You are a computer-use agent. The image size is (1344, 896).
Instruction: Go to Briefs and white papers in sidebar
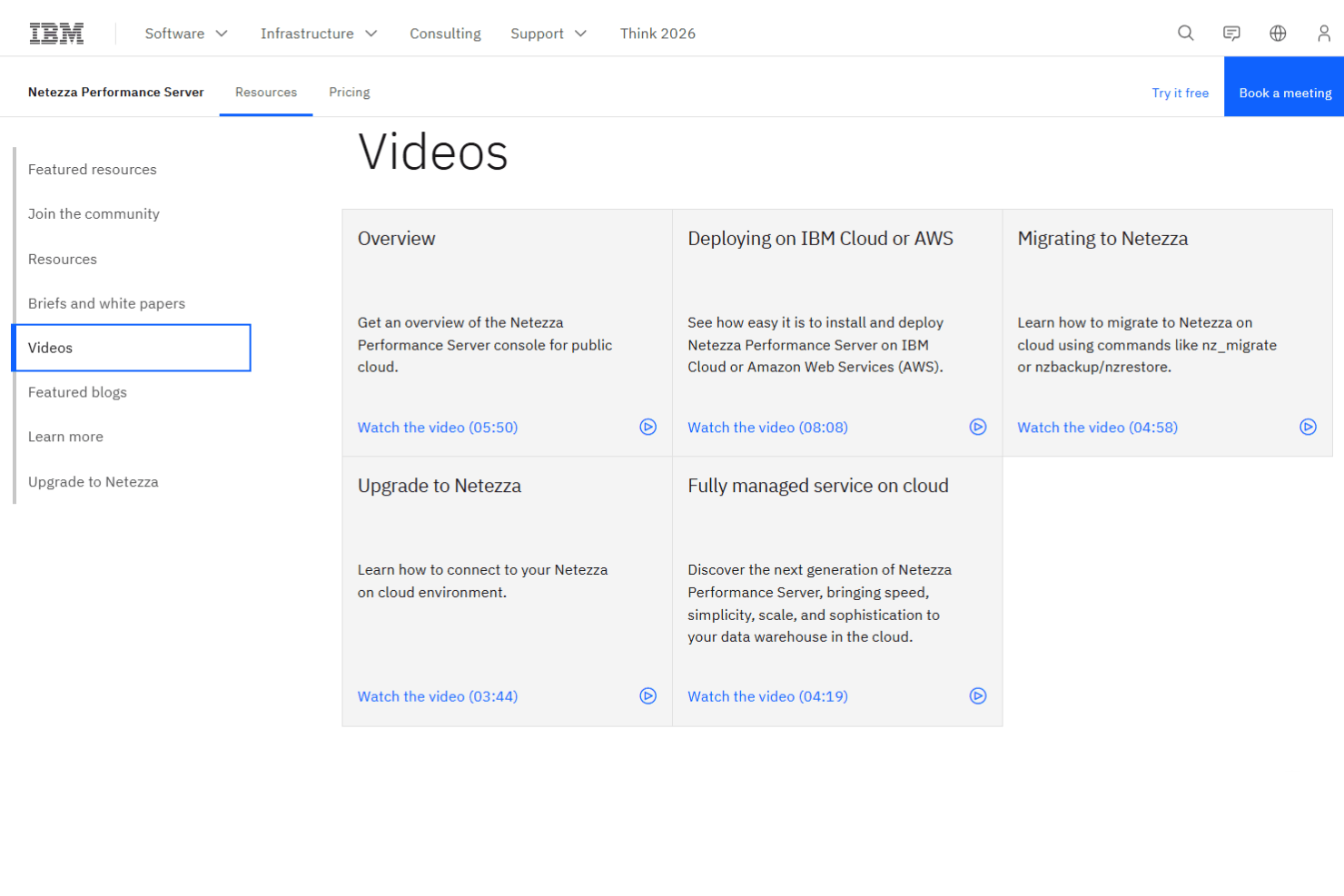(106, 304)
